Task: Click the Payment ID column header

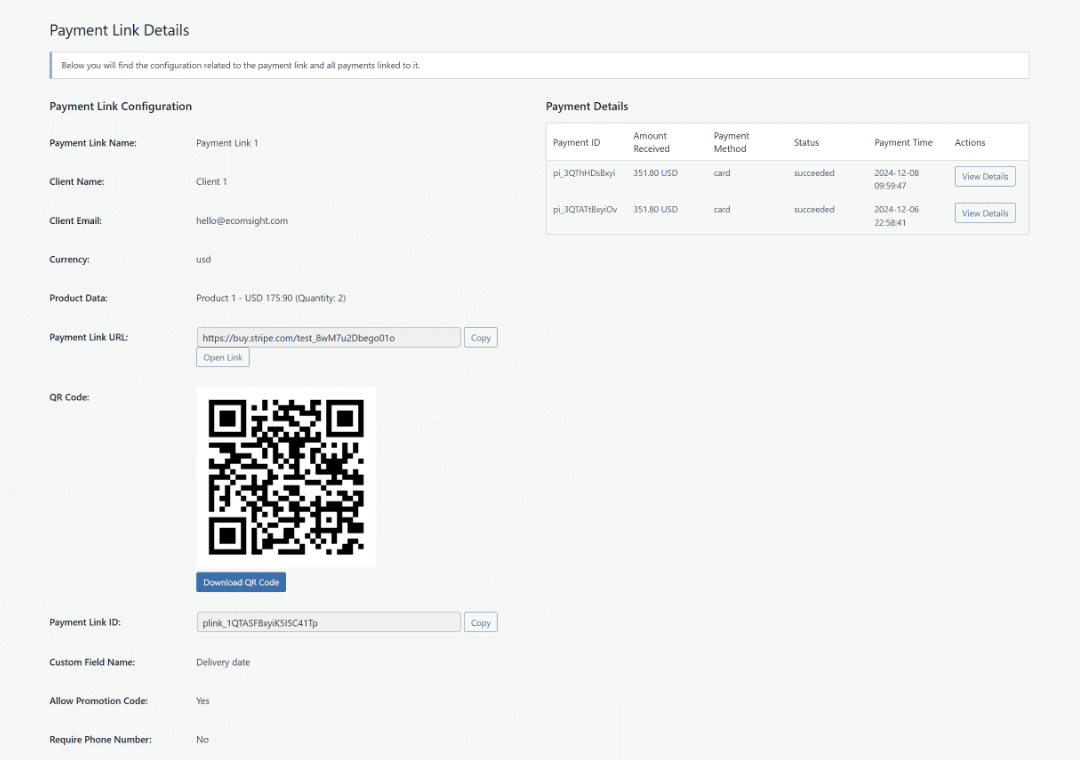Action: (x=576, y=142)
